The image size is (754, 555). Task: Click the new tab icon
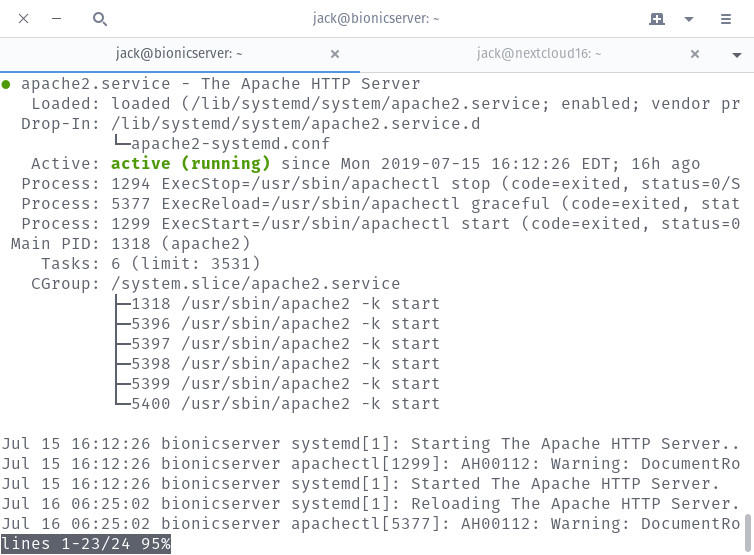[x=657, y=19]
